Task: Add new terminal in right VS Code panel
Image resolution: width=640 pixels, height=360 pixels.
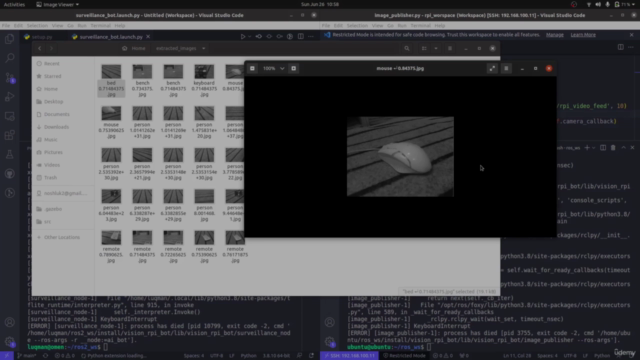Action: pyautogui.click(x=587, y=148)
